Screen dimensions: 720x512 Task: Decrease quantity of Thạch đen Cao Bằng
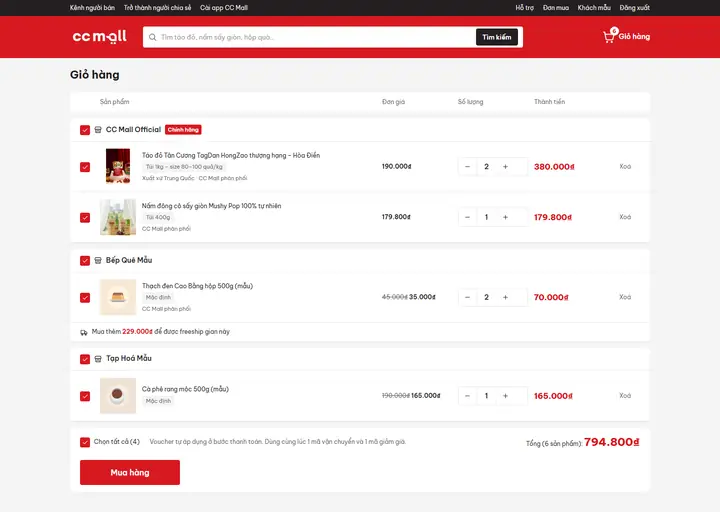coord(467,297)
